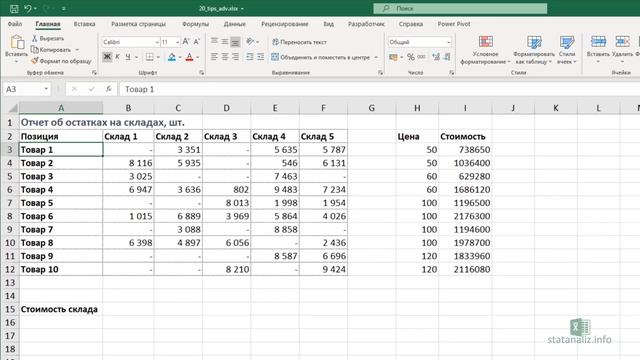Click the decrease decimal icon
Screen dimensions: 640x360
point(447,57)
